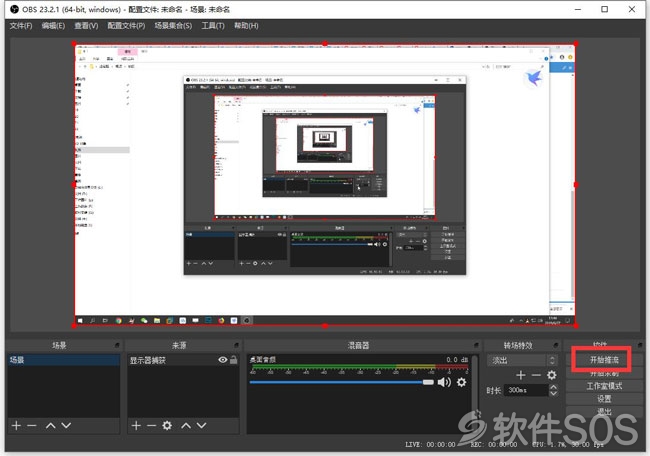Open the 编辑(E) menu
Viewport: 650px width, 456px height.
53,26
